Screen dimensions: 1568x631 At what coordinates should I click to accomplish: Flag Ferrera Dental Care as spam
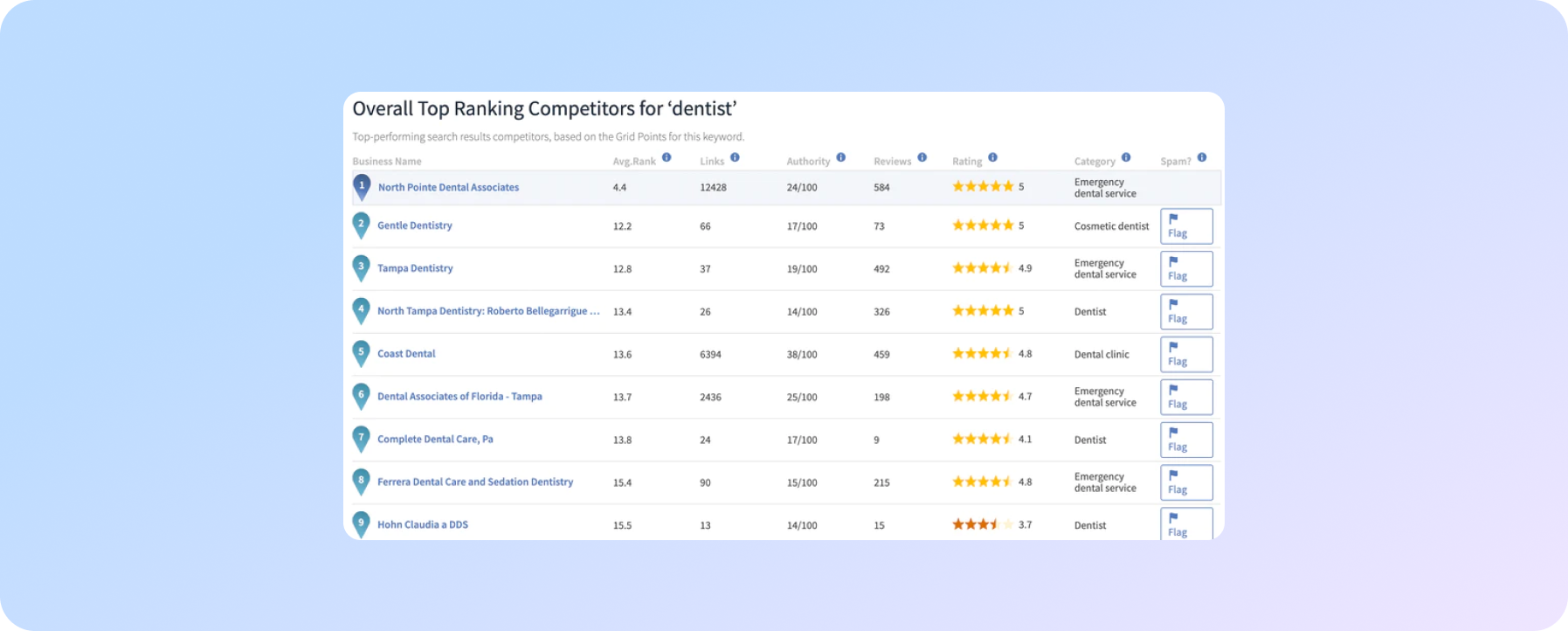coord(1185,482)
